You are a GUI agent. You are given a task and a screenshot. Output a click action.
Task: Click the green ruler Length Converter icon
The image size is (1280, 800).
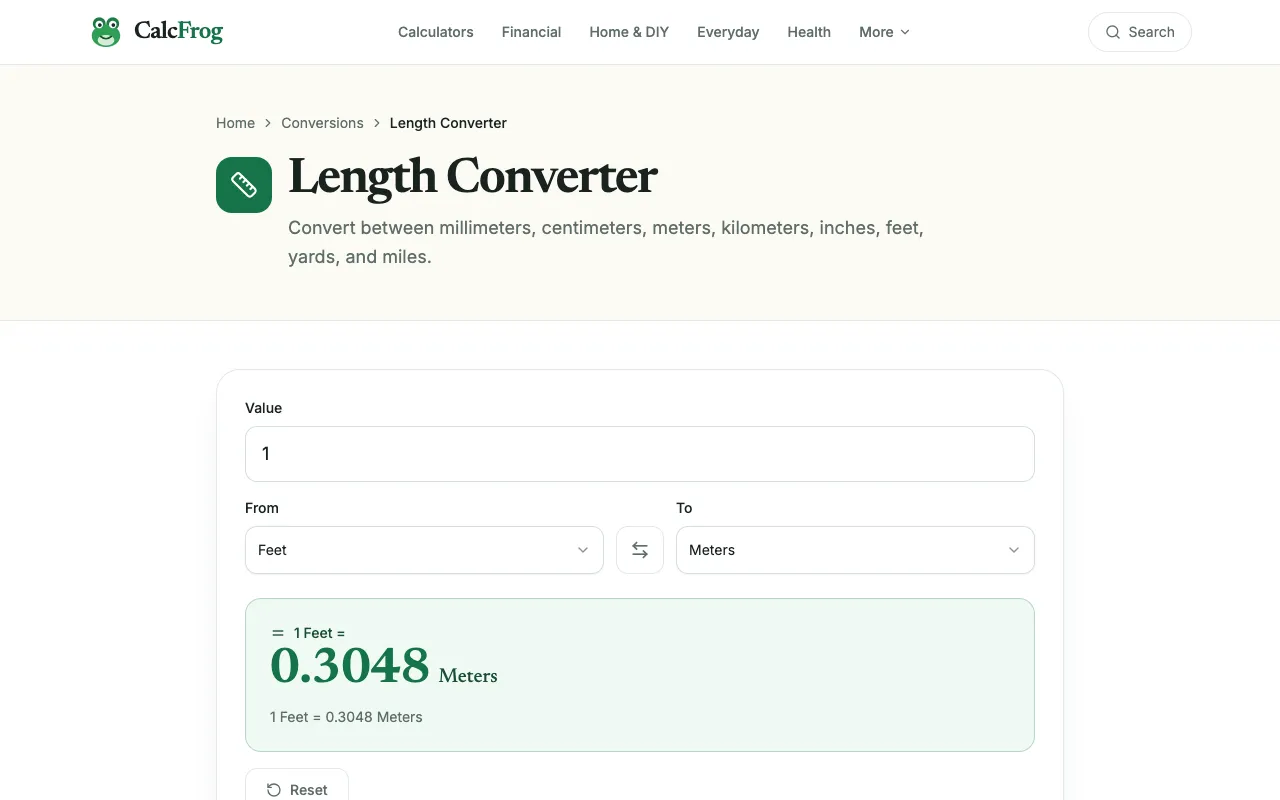(244, 185)
